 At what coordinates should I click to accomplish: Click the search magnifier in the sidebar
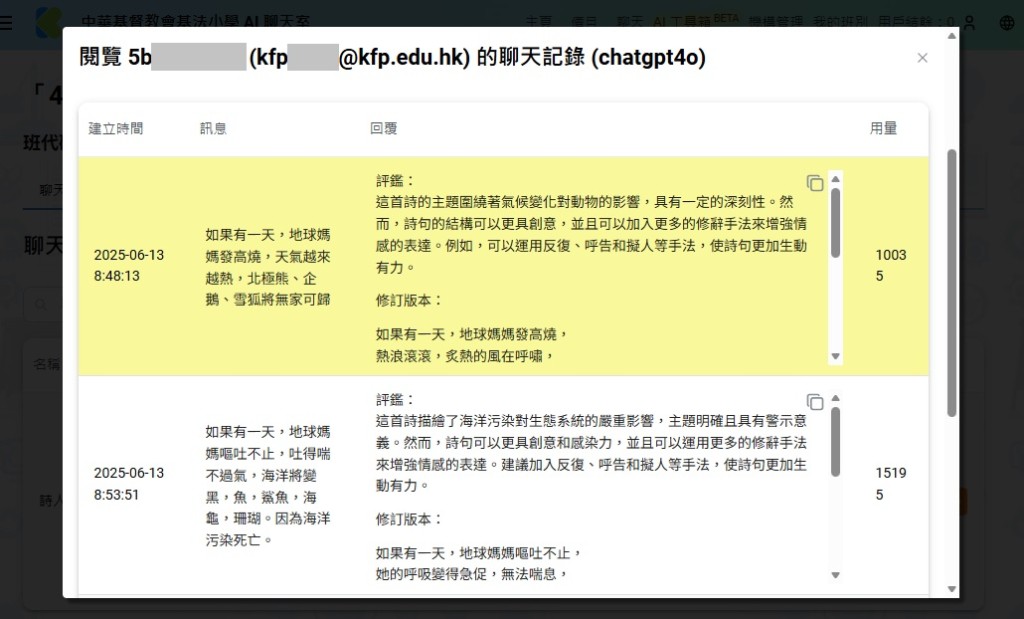pos(40,303)
